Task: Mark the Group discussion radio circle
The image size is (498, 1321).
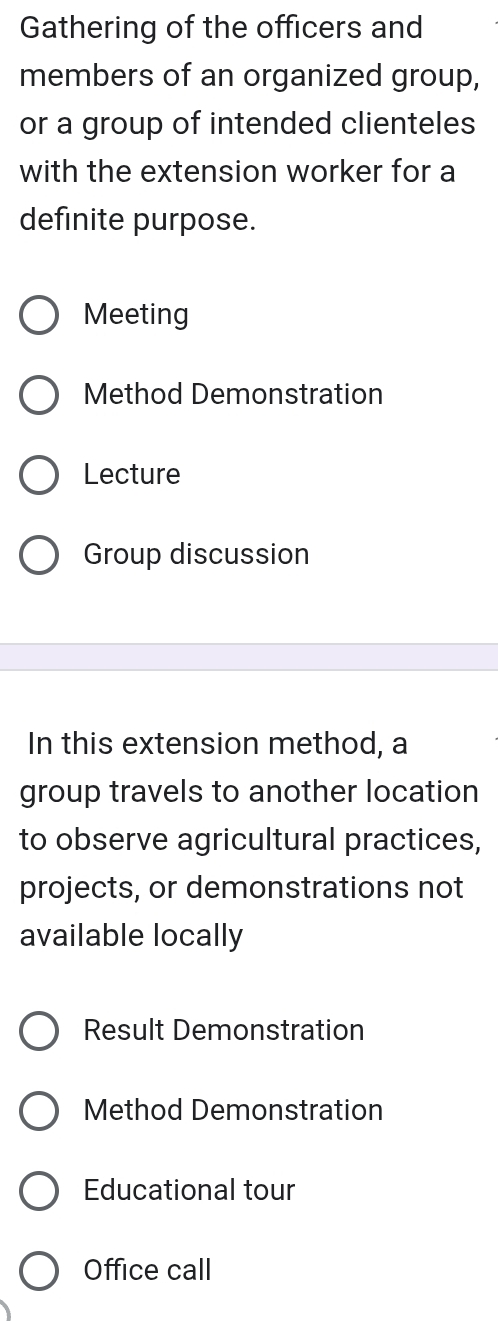Action: pyautogui.click(x=40, y=555)
